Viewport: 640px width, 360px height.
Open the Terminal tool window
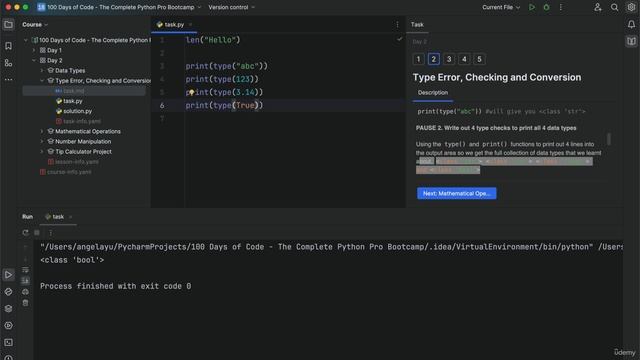click(8, 342)
